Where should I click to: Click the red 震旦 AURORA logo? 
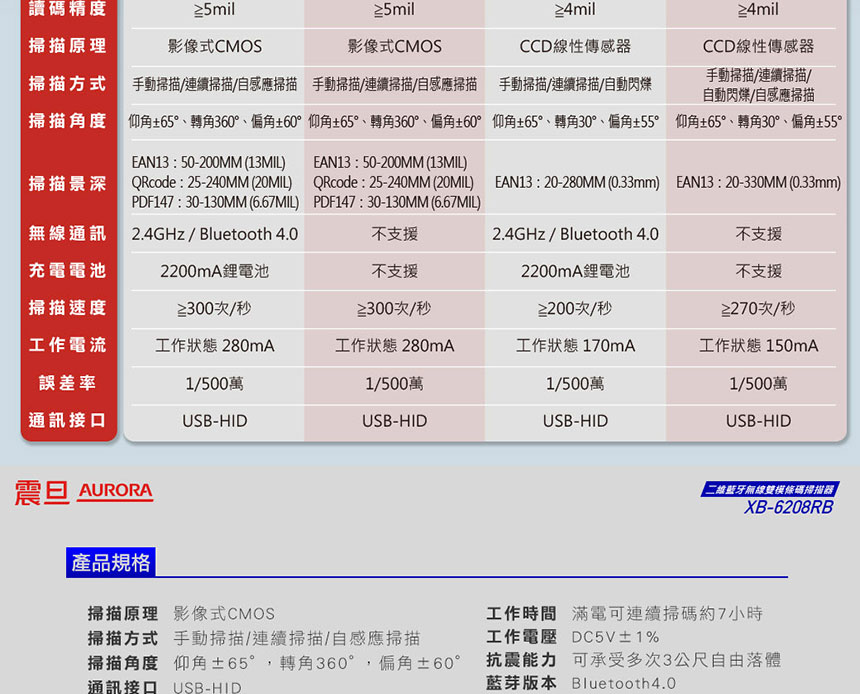(x=84, y=491)
